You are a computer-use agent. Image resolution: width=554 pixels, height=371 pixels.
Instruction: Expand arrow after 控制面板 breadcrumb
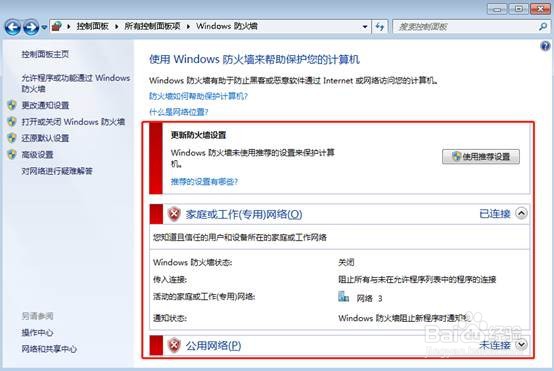tap(117, 26)
